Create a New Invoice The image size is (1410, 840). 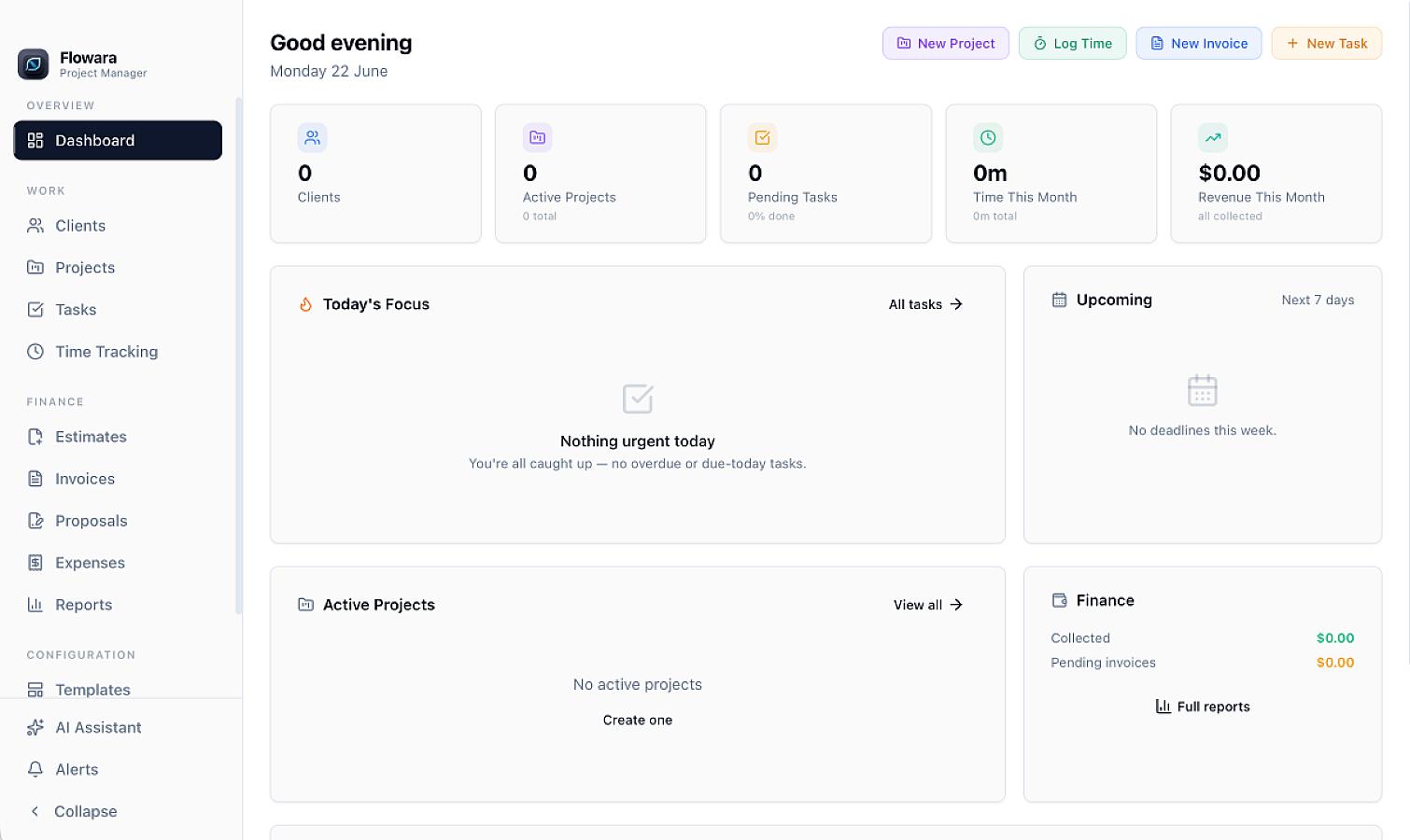tap(1199, 43)
